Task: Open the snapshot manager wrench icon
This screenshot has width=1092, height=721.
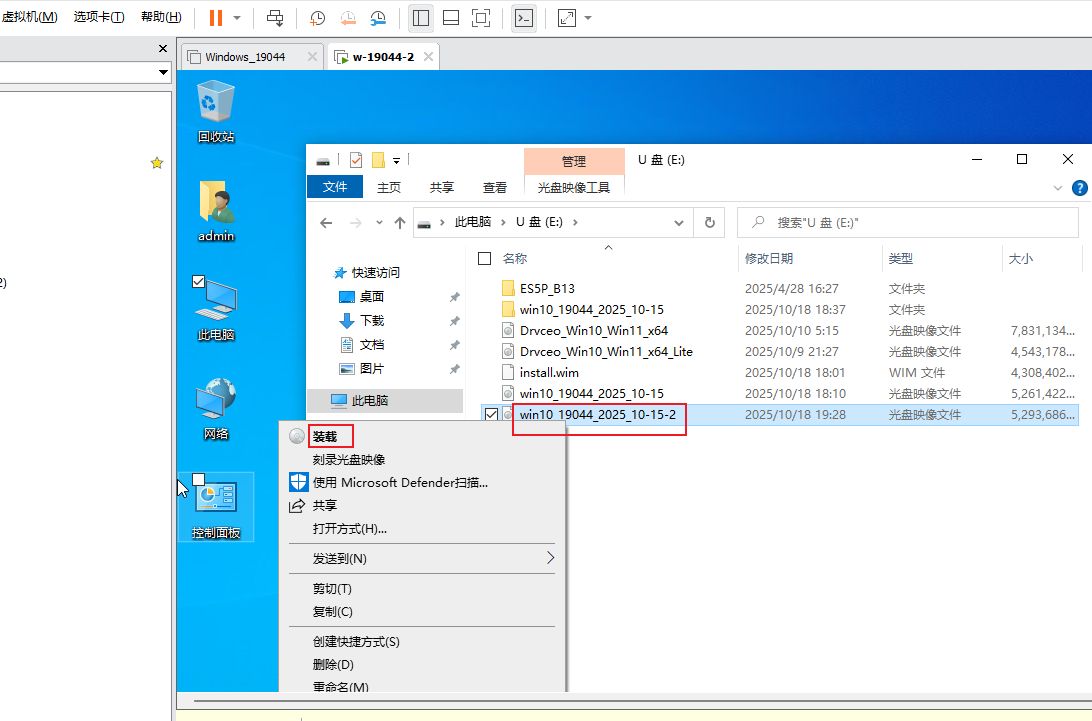Action: coord(379,18)
